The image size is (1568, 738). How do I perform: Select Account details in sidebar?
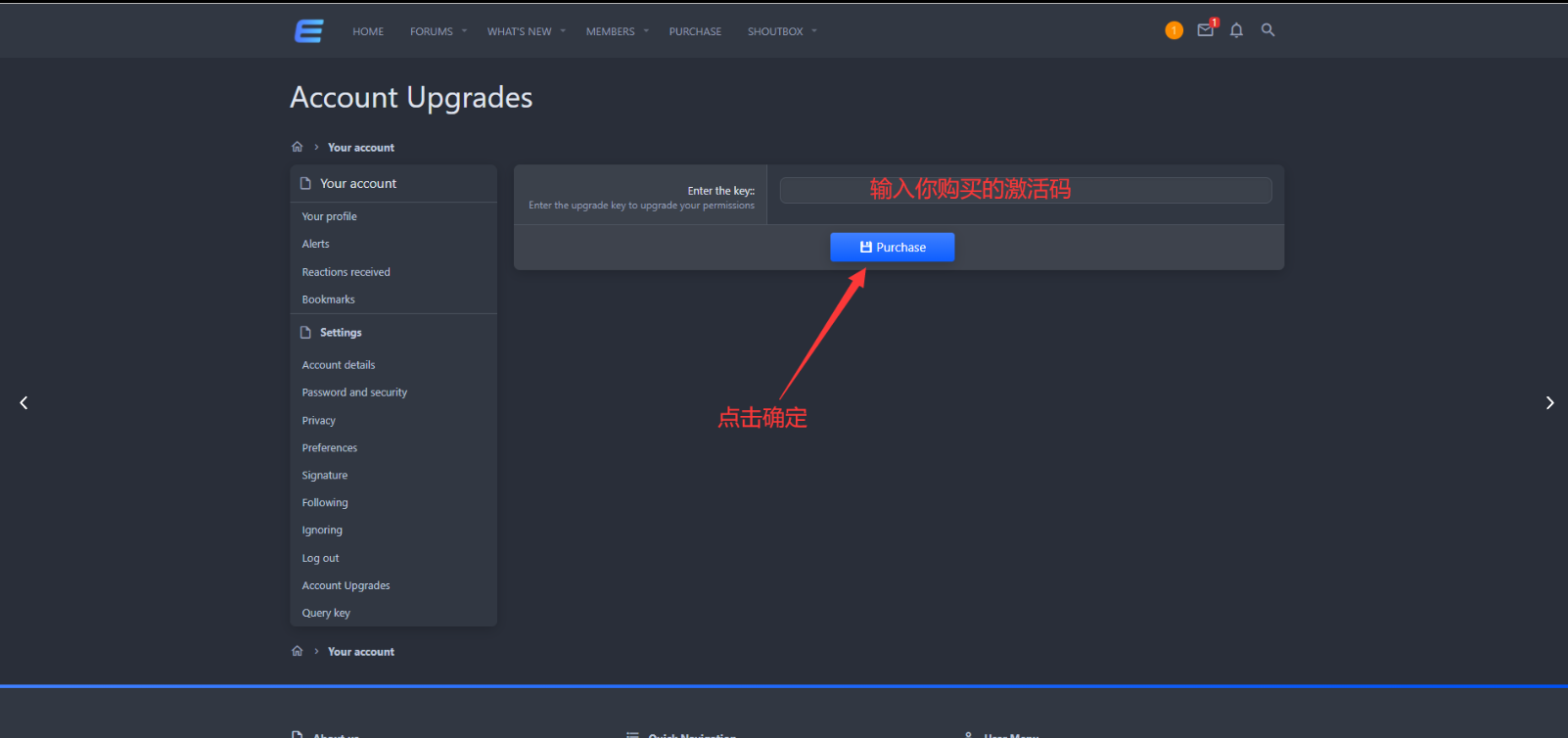point(339,365)
